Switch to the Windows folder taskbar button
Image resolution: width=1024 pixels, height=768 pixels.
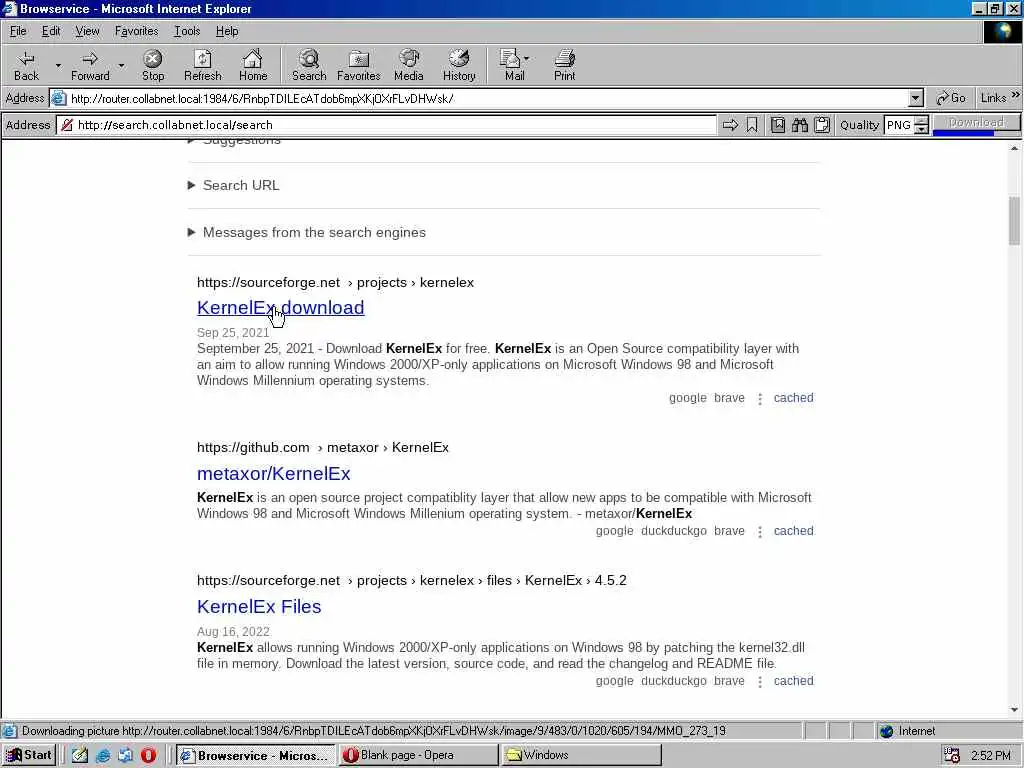tap(581, 755)
